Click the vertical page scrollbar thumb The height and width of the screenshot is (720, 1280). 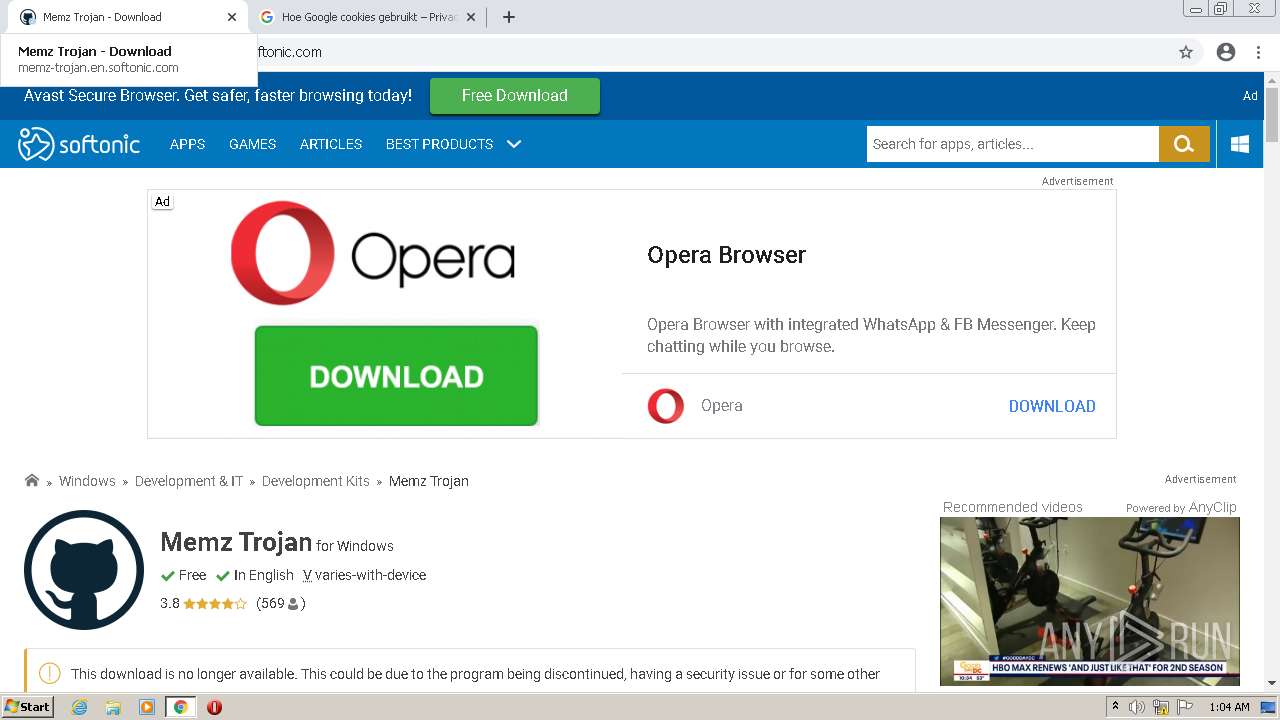pyautogui.click(x=1272, y=115)
